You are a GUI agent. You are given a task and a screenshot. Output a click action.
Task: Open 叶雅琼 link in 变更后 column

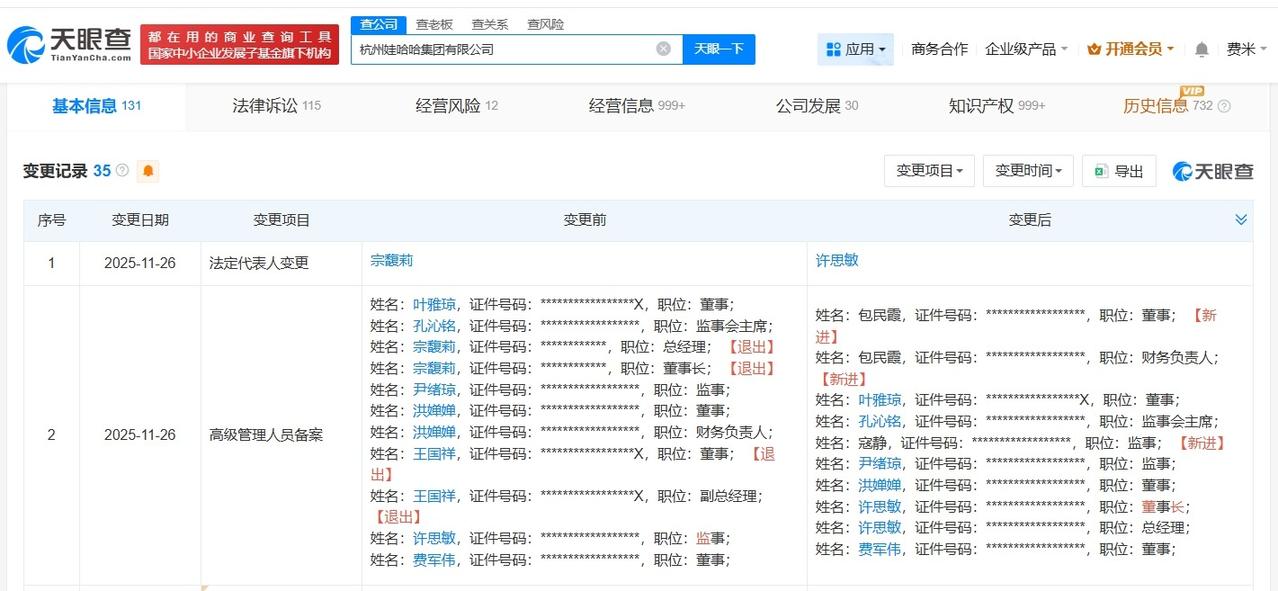point(879,399)
